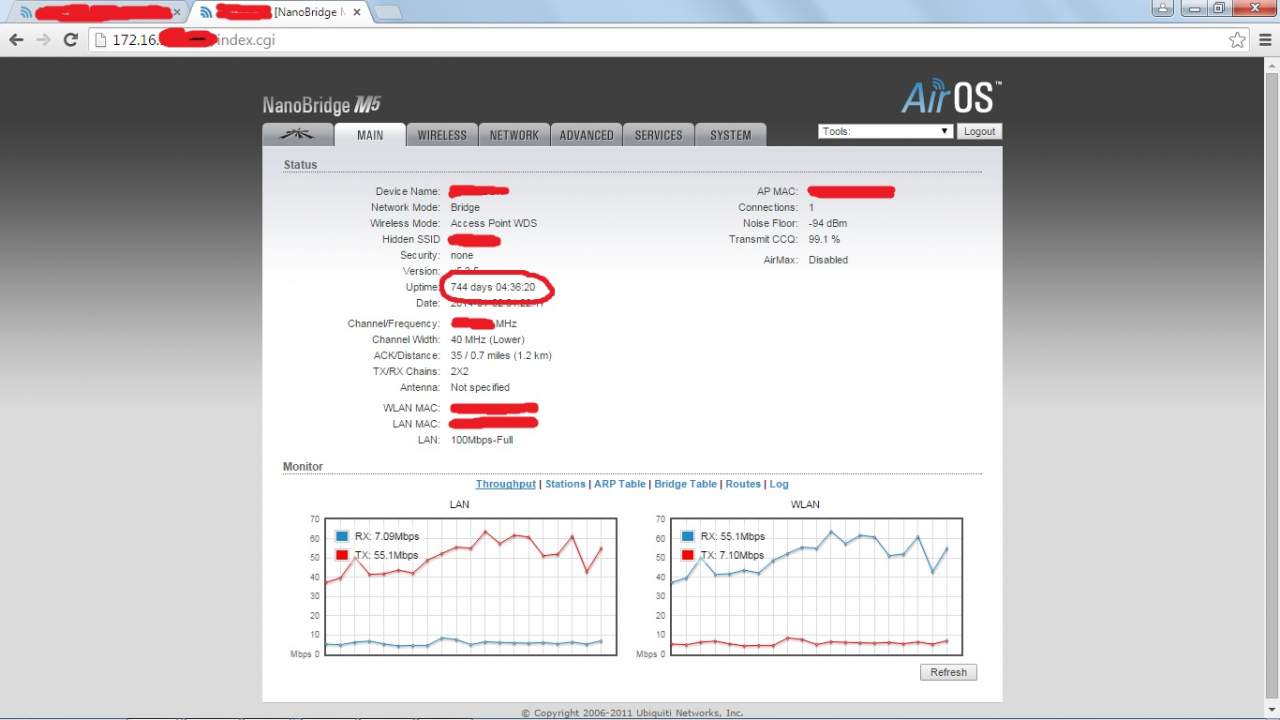
Task: Click the WLAN RX blue legend swatch
Action: tap(687, 536)
